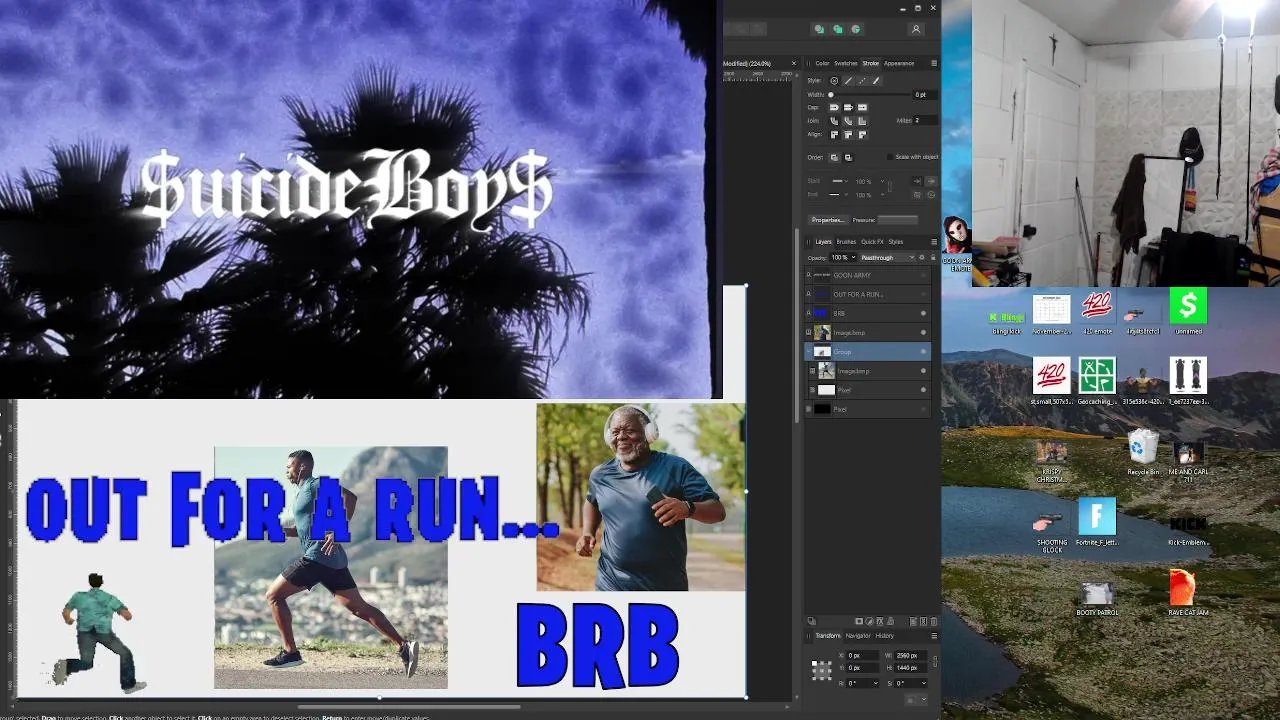Add a mask layer from Layers footer

[859, 621]
